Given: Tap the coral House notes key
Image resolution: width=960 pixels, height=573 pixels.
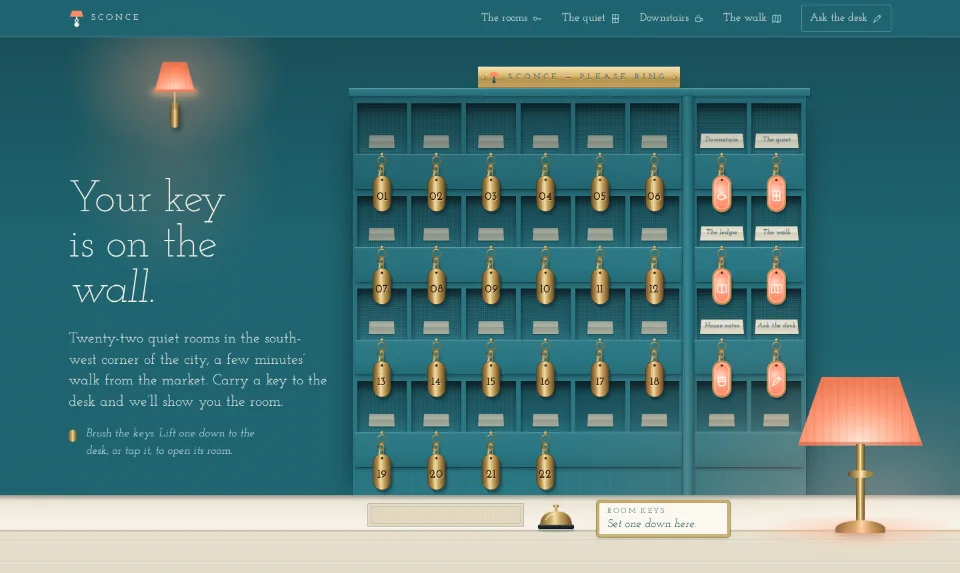Looking at the screenshot, I should click(x=722, y=380).
